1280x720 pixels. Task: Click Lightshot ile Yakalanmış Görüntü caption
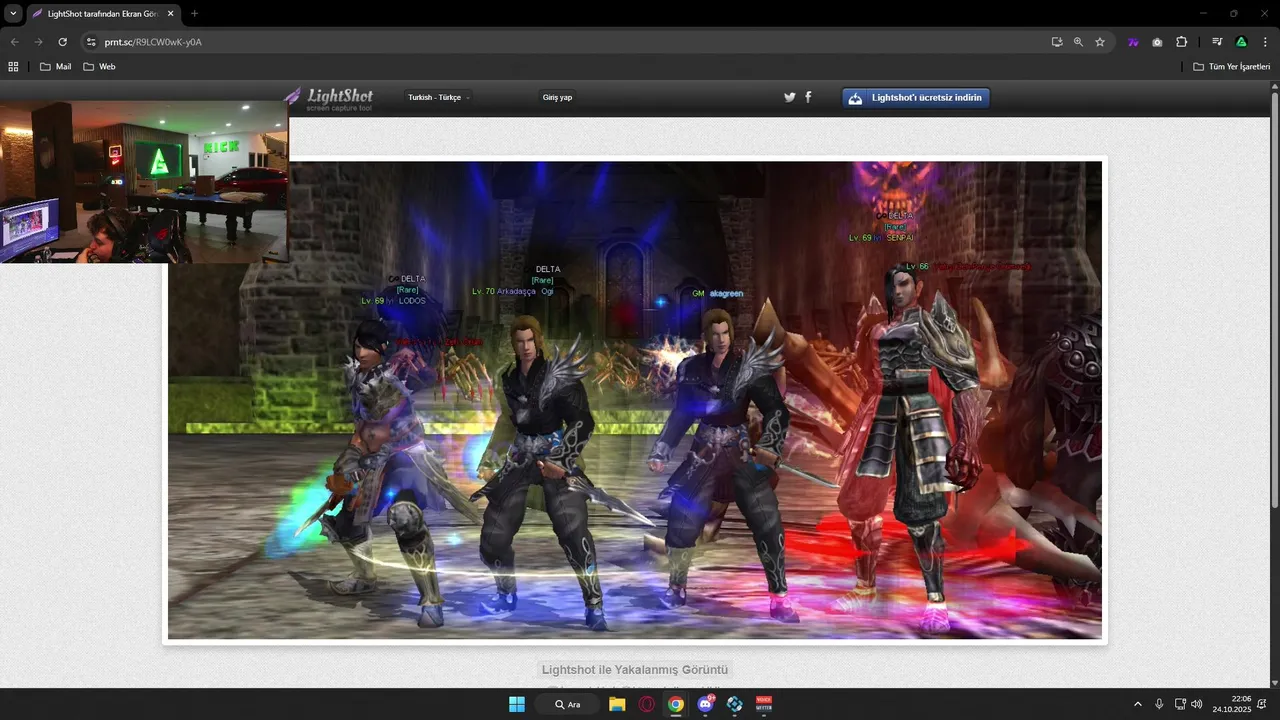click(x=635, y=669)
